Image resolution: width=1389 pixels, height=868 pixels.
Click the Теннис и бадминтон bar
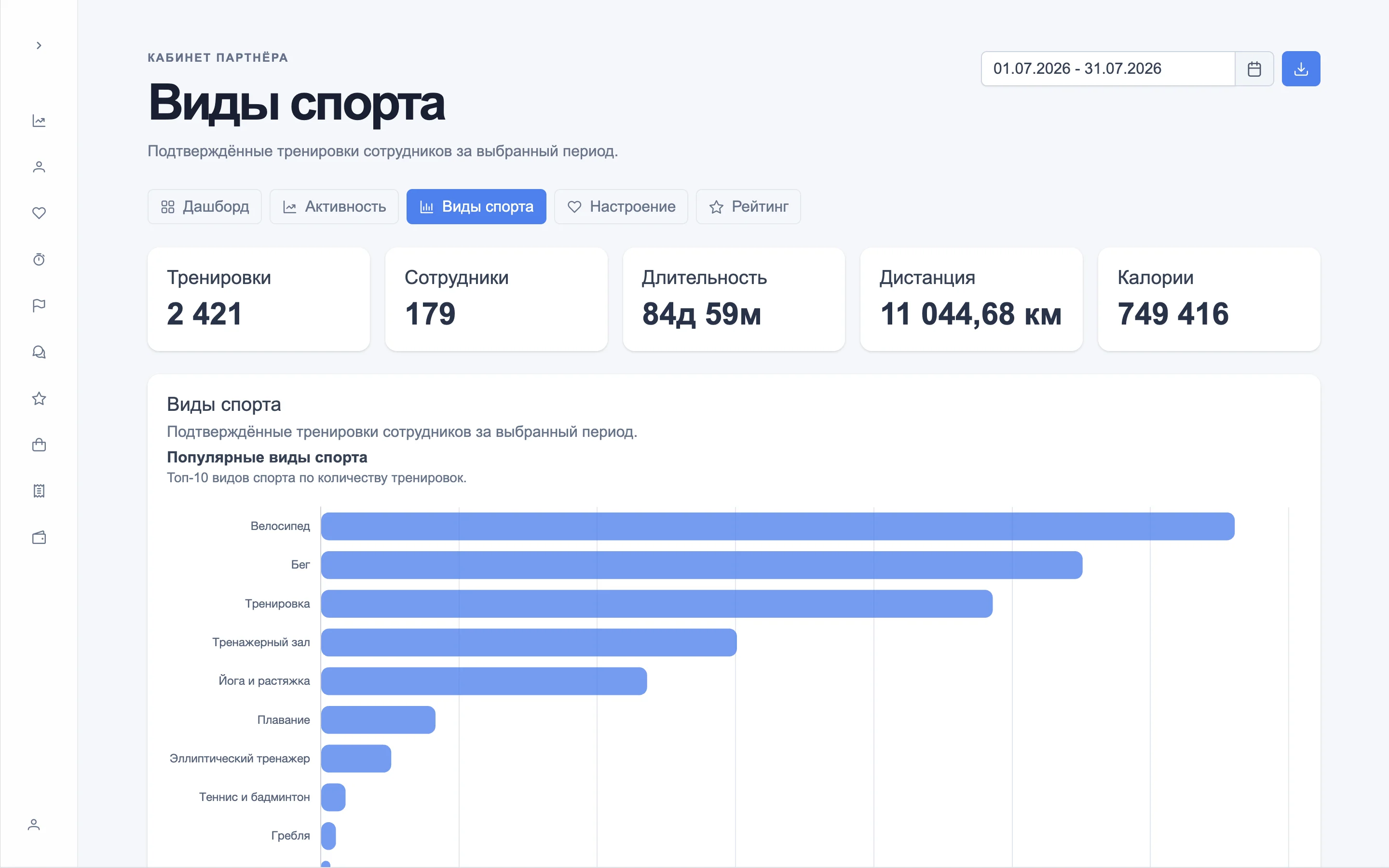tap(333, 798)
